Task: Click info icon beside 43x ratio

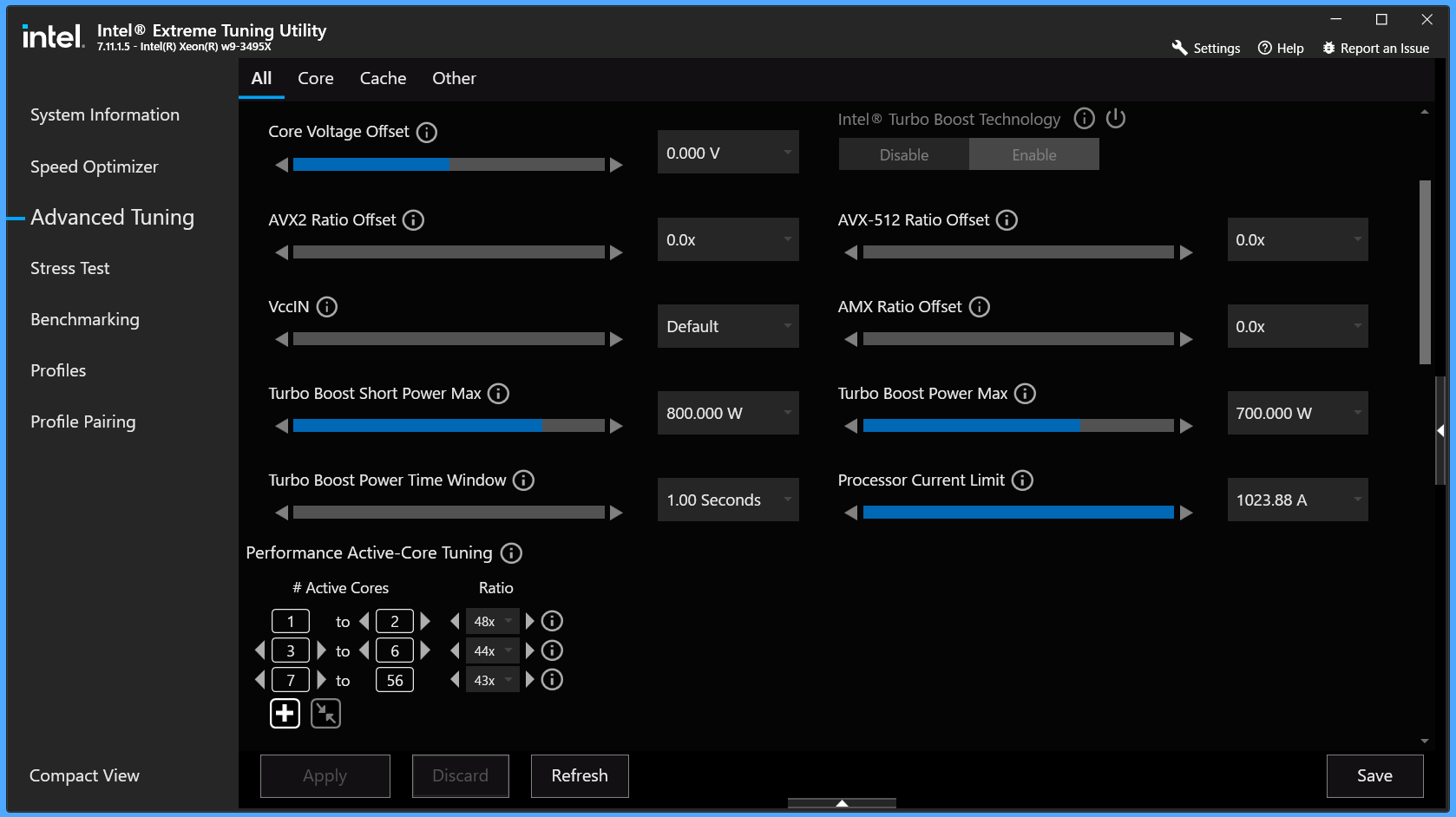Action: click(552, 680)
